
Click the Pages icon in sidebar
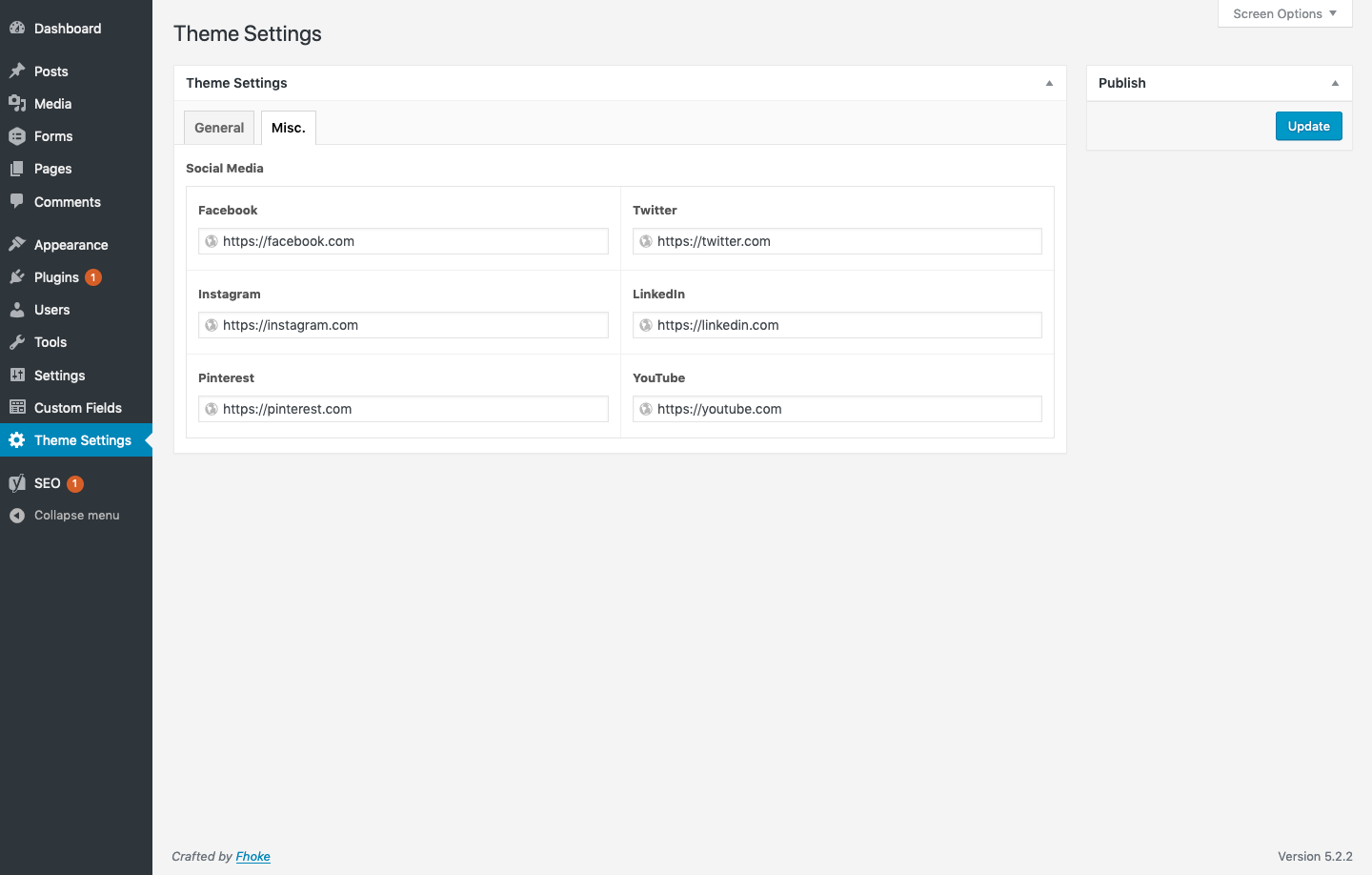tap(17, 169)
